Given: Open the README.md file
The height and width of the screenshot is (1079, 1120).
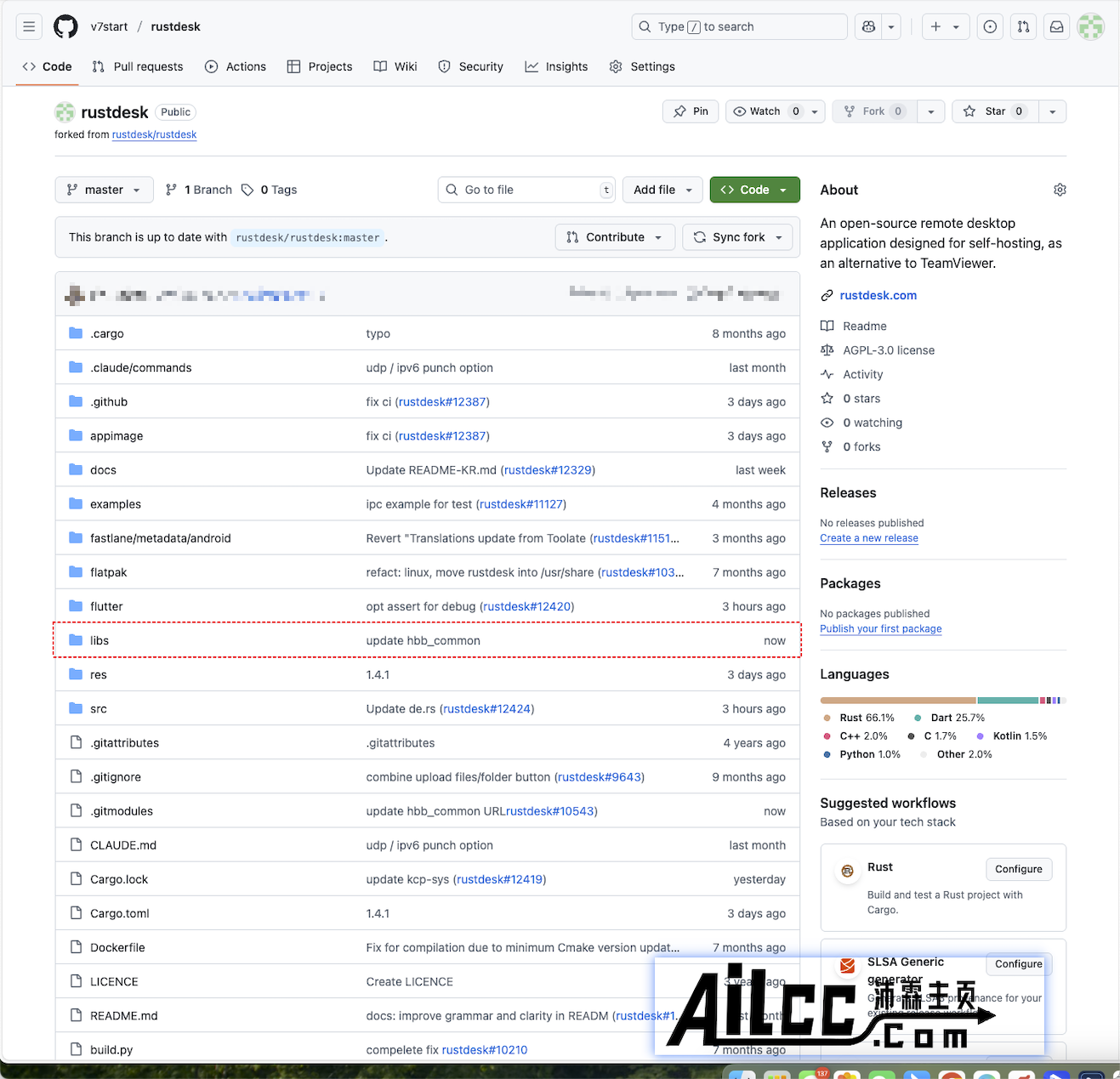Looking at the screenshot, I should pyautogui.click(x=124, y=1015).
